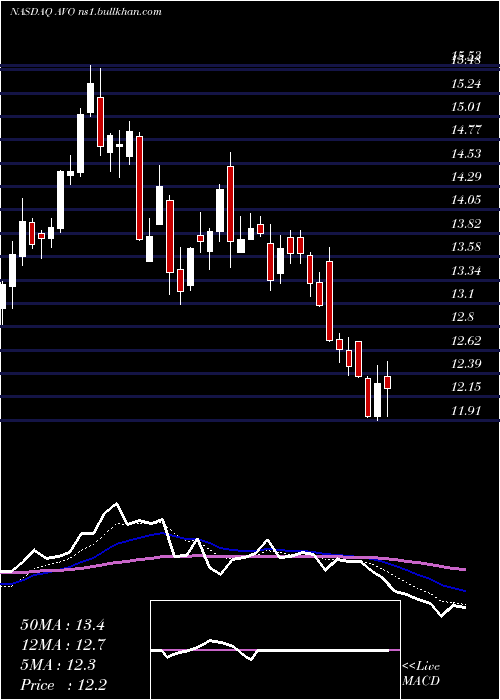
Task: Click the Price : 12.2 label
Action: coord(63,685)
